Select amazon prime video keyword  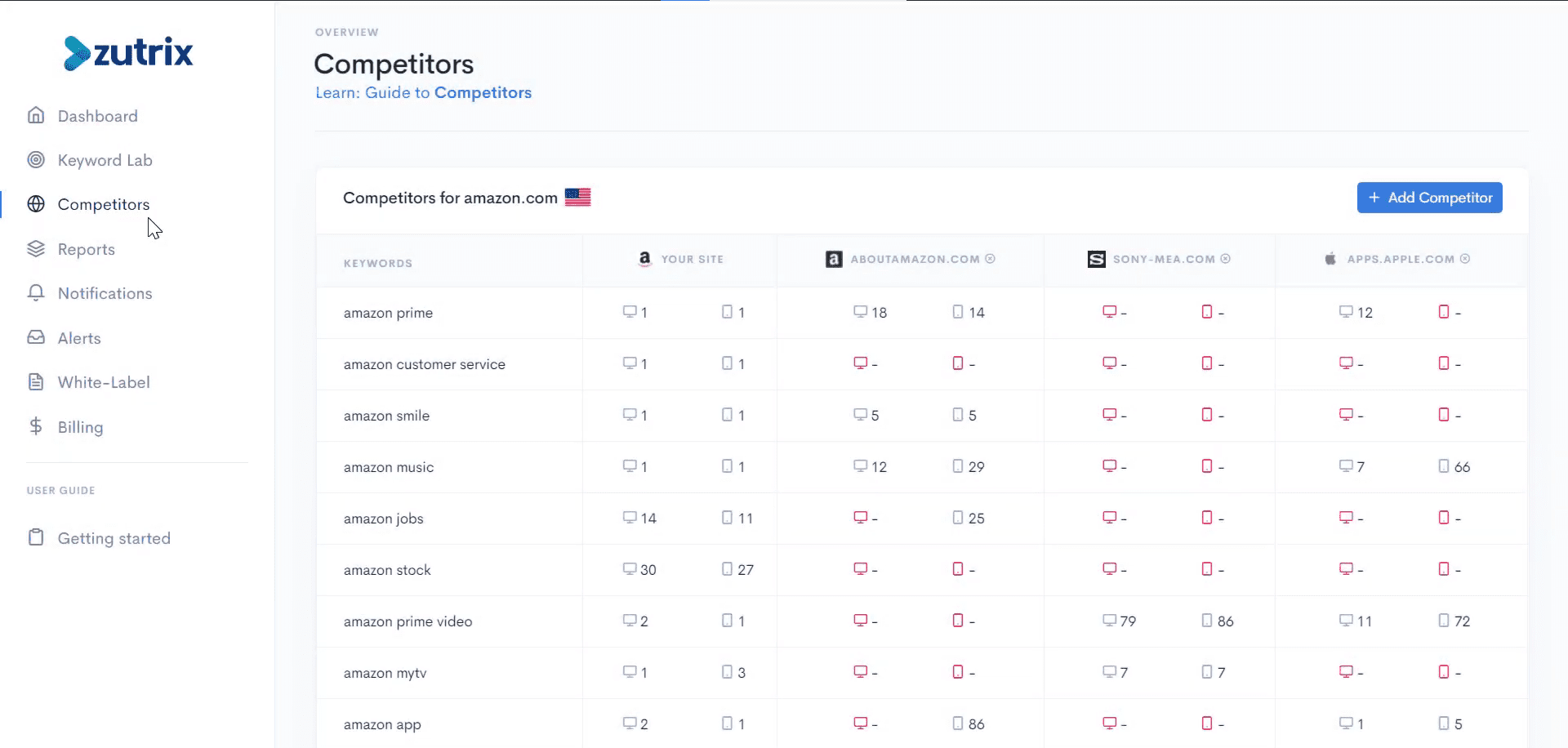(x=408, y=621)
